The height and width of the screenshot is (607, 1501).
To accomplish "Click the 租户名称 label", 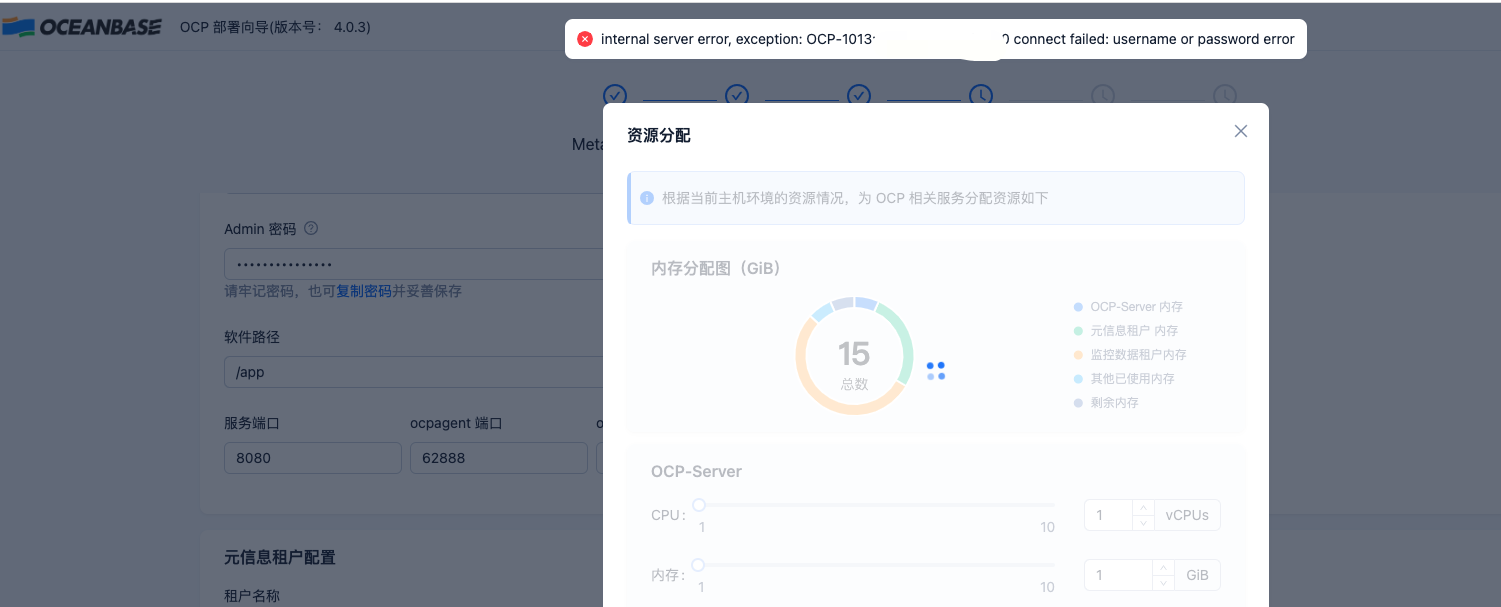I will [252, 596].
